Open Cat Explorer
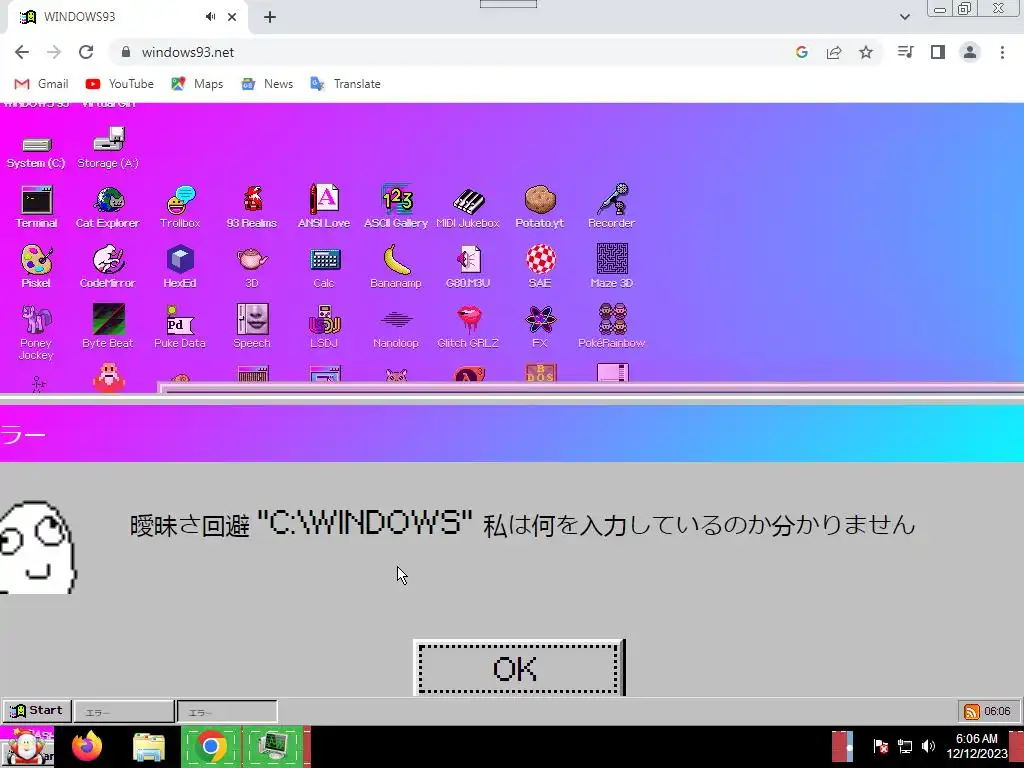The image size is (1024, 768). [108, 207]
